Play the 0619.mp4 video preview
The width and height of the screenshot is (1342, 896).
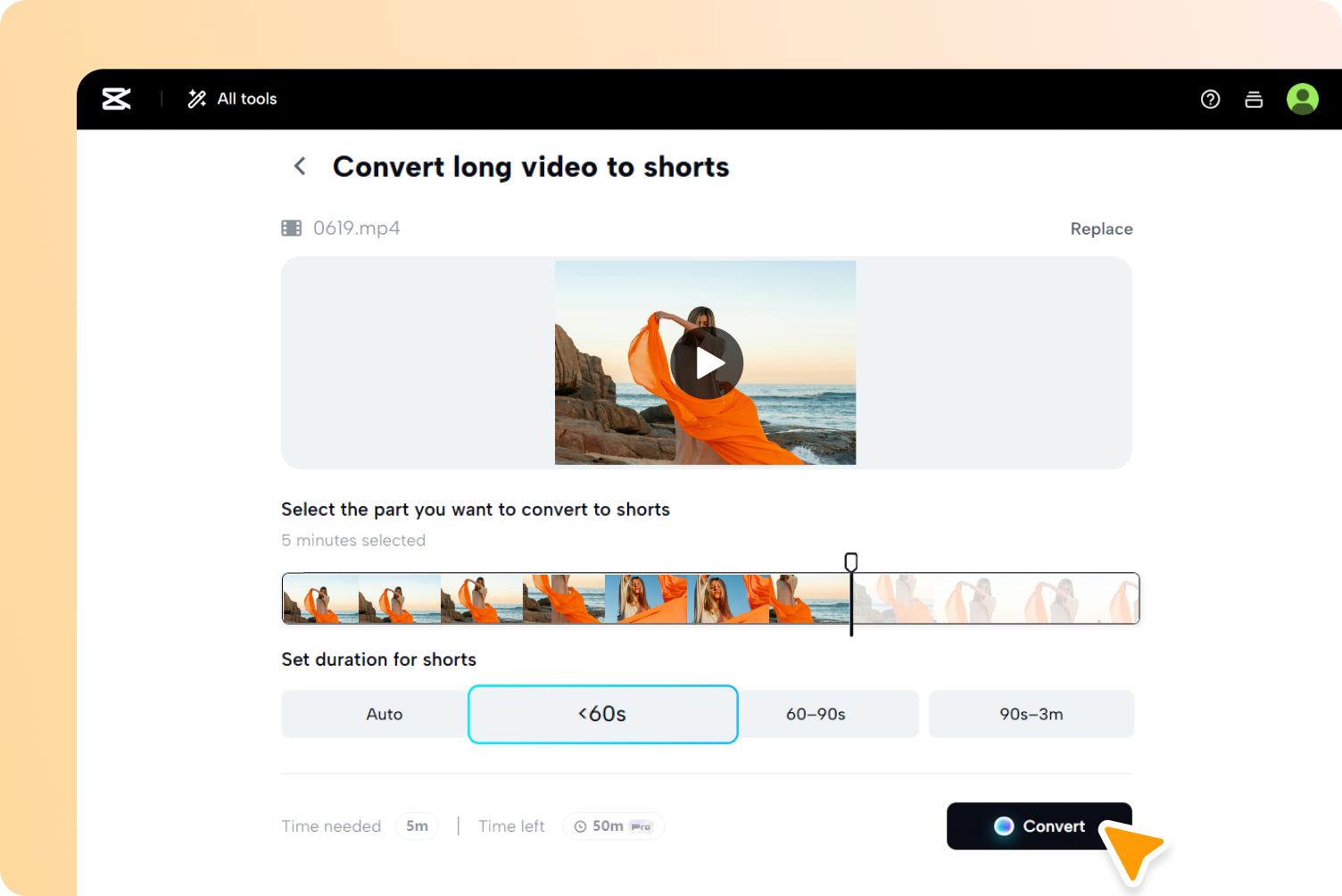tap(707, 362)
